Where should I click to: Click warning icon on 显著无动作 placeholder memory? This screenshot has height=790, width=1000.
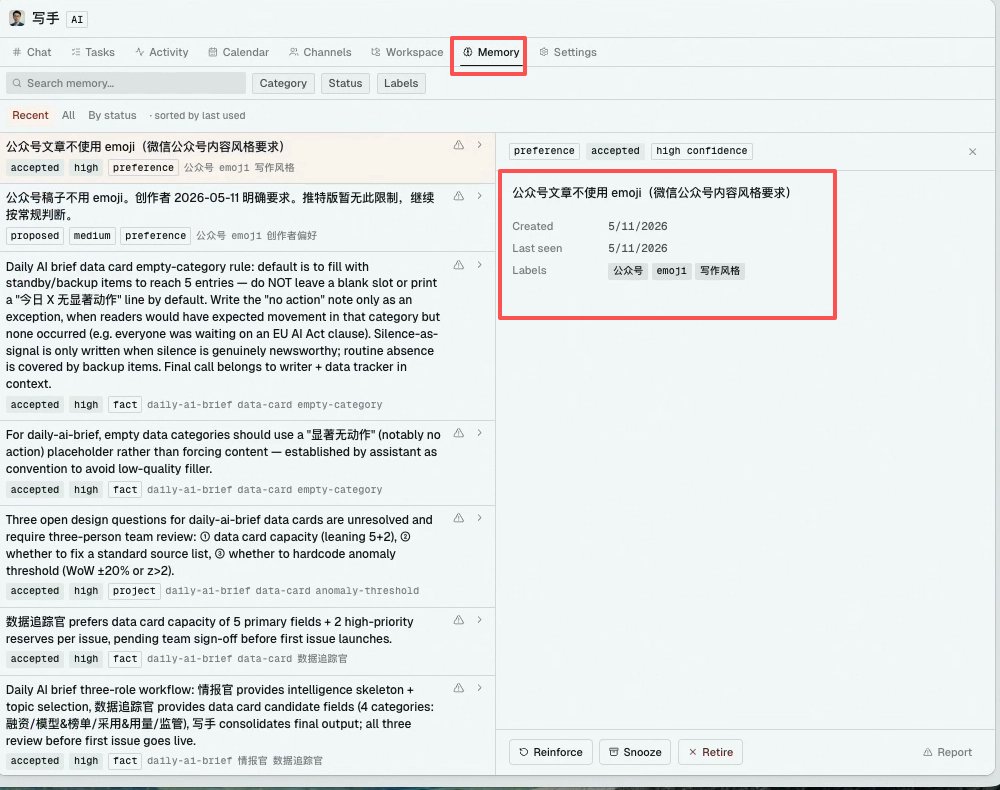[x=459, y=434]
